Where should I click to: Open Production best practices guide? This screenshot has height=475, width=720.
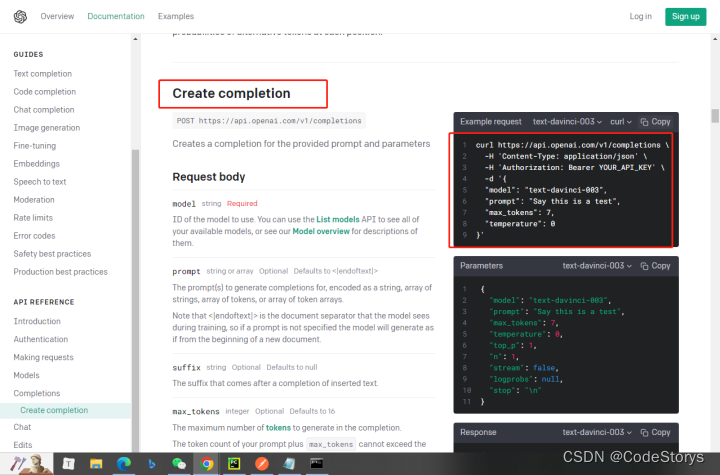tap(61, 271)
